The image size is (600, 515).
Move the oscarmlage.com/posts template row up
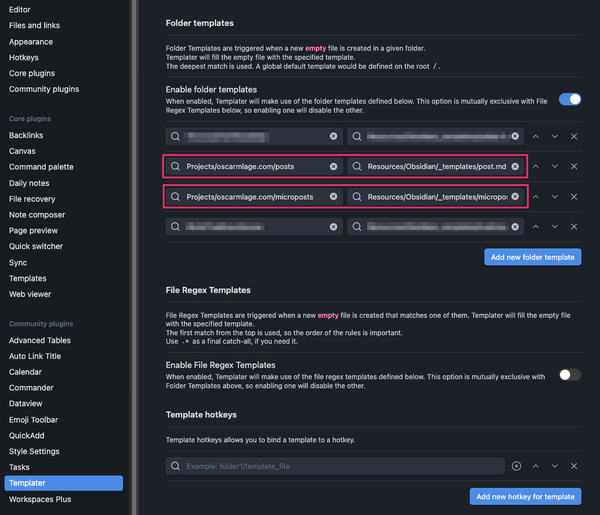[x=535, y=166]
